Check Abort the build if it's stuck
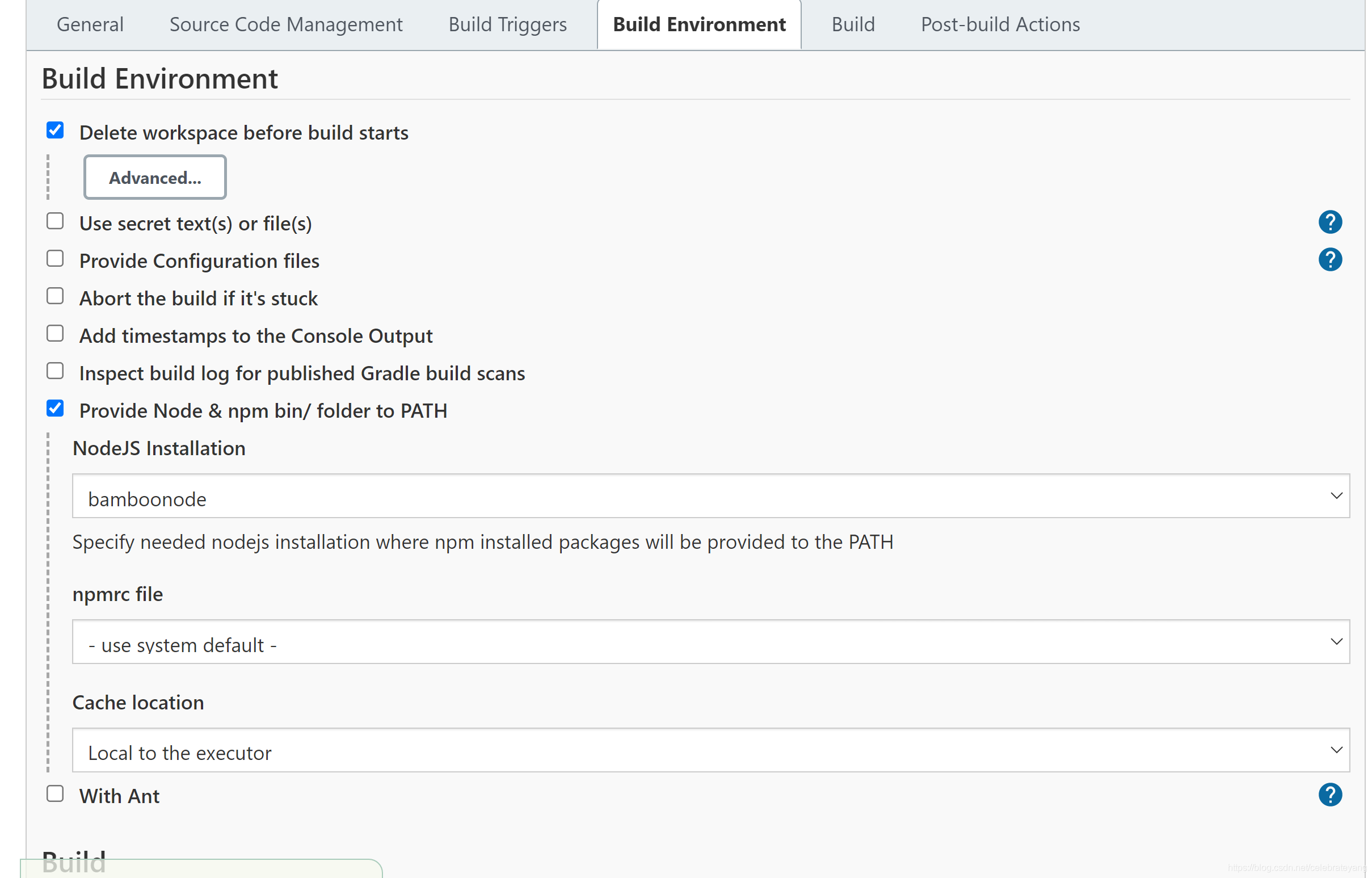 coord(54,295)
